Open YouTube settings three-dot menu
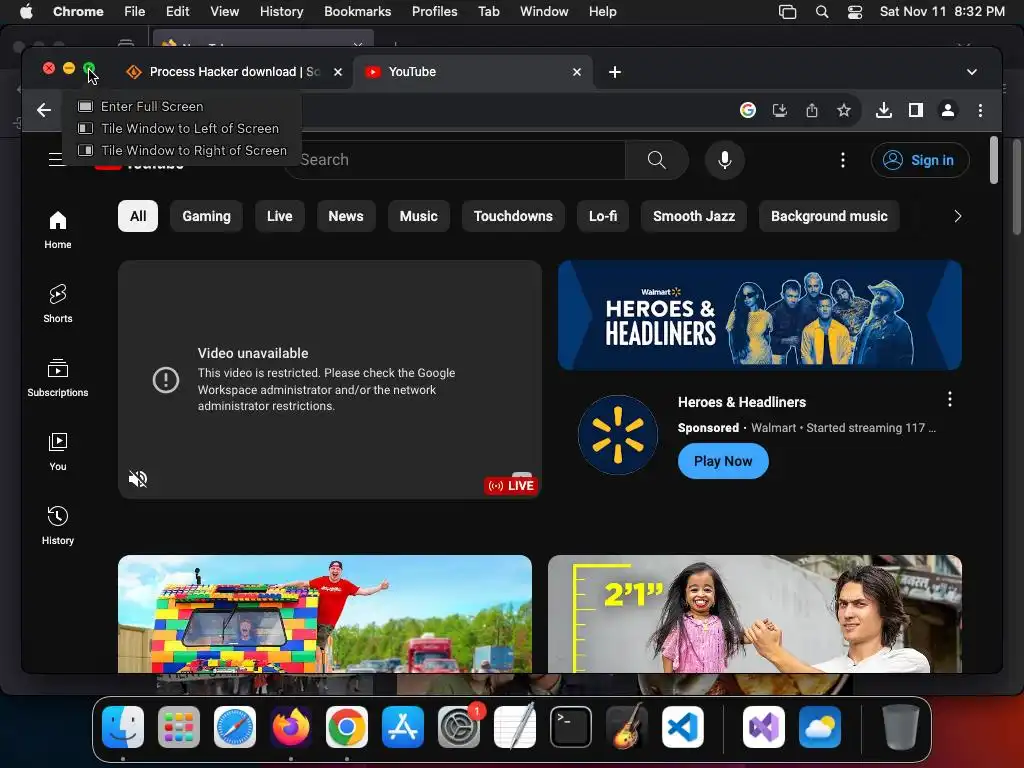This screenshot has height=768, width=1024. click(x=842, y=160)
